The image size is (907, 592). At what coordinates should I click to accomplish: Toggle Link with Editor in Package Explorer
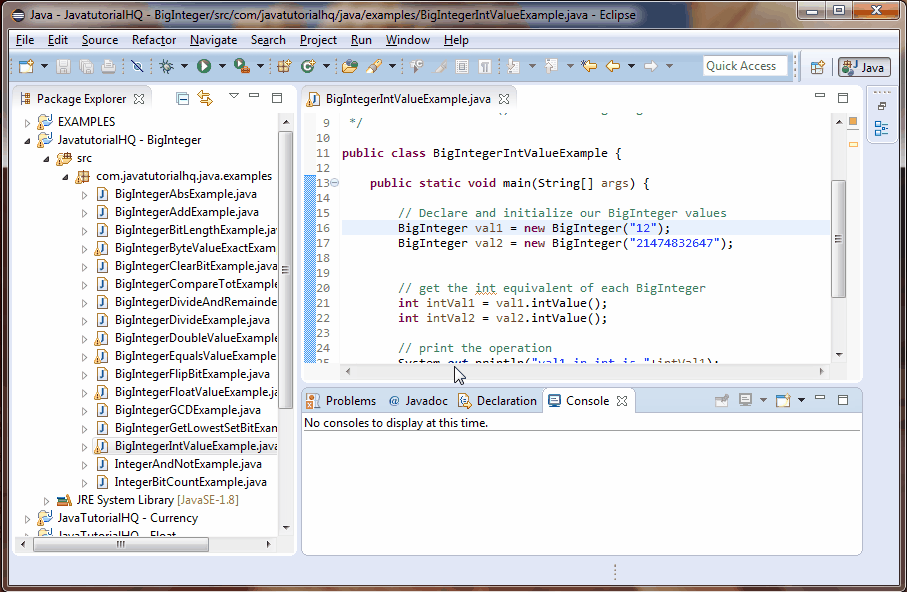coord(205,97)
